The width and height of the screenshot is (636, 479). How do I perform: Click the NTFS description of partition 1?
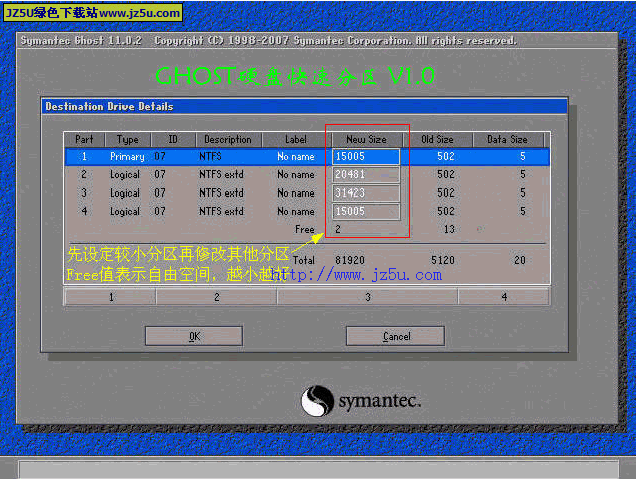coord(210,157)
